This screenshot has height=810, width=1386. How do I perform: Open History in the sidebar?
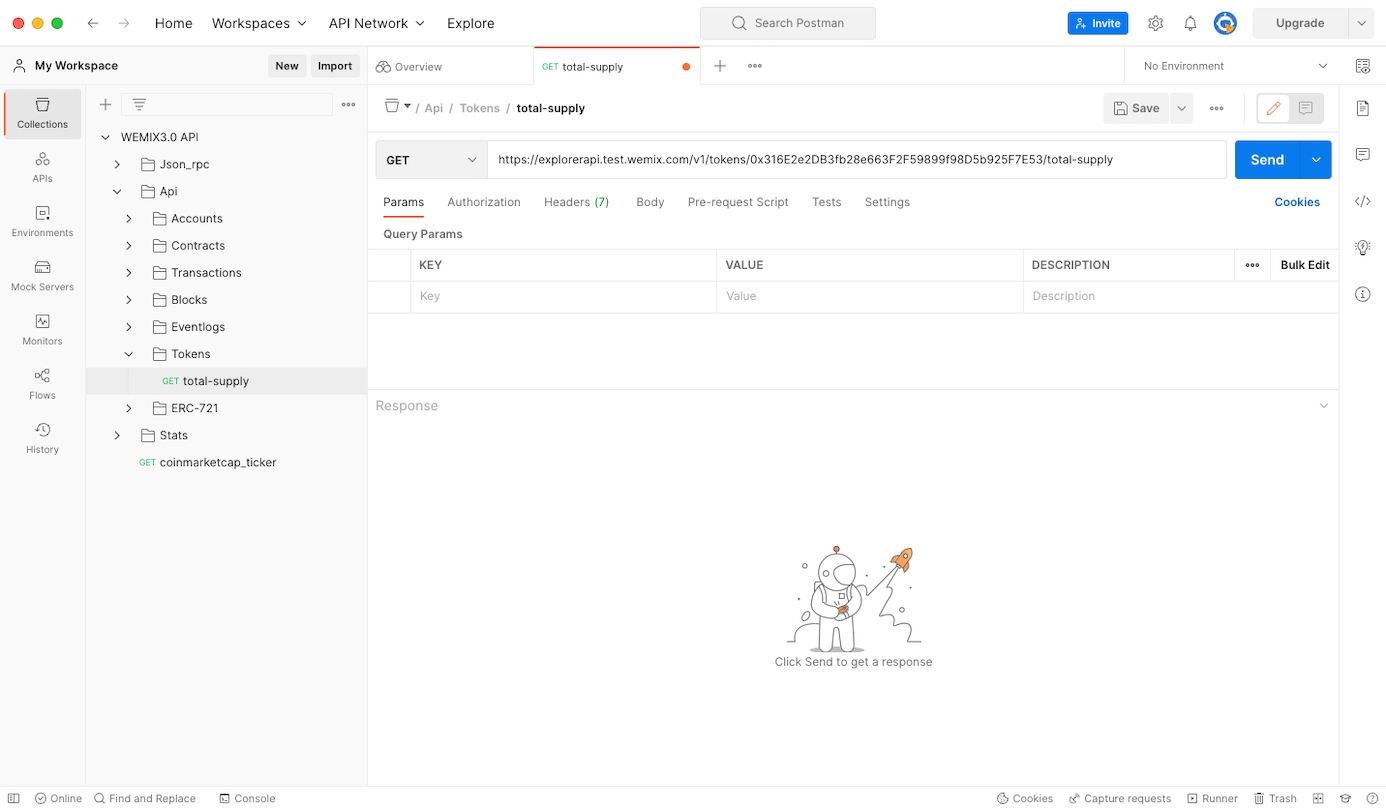tap(42, 437)
